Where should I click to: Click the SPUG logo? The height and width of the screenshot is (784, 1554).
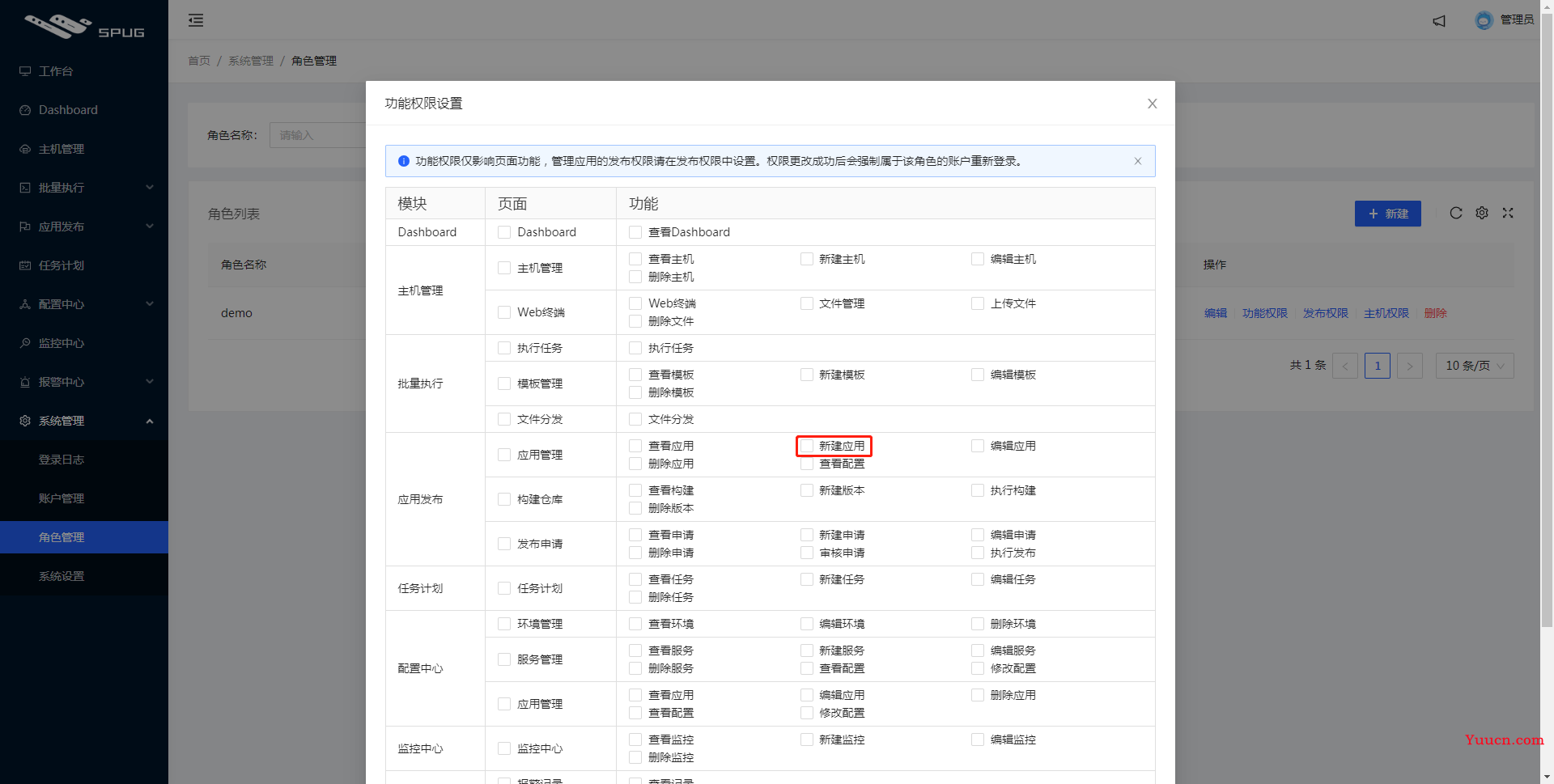point(84,27)
